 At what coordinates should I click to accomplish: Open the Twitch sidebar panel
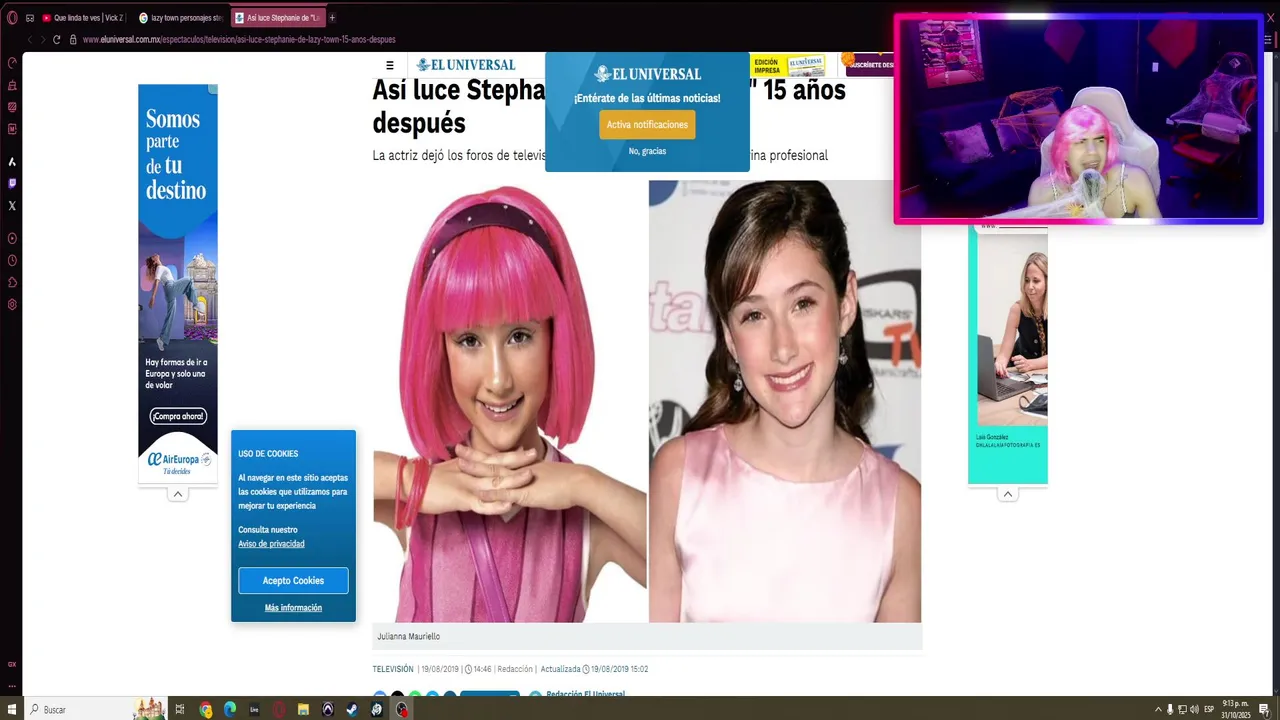pyautogui.click(x=12, y=183)
